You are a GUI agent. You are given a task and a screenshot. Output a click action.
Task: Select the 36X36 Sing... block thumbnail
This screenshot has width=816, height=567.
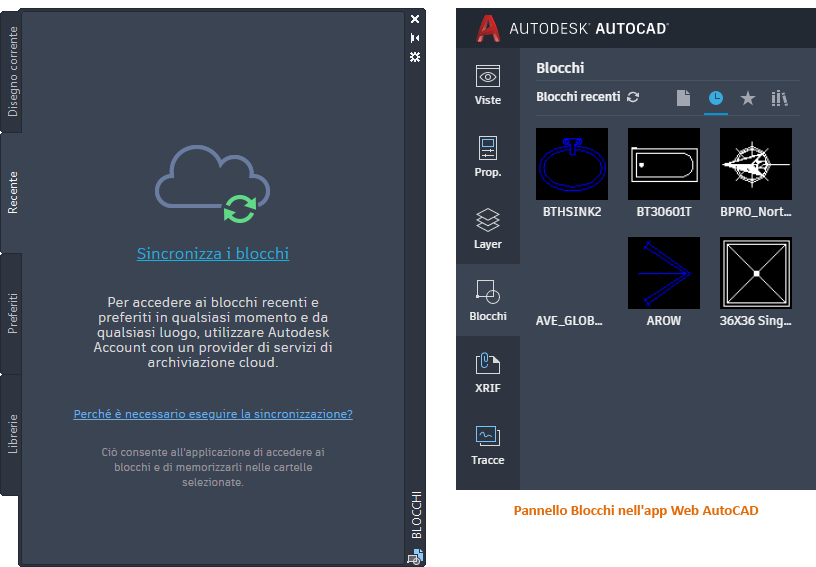click(756, 273)
